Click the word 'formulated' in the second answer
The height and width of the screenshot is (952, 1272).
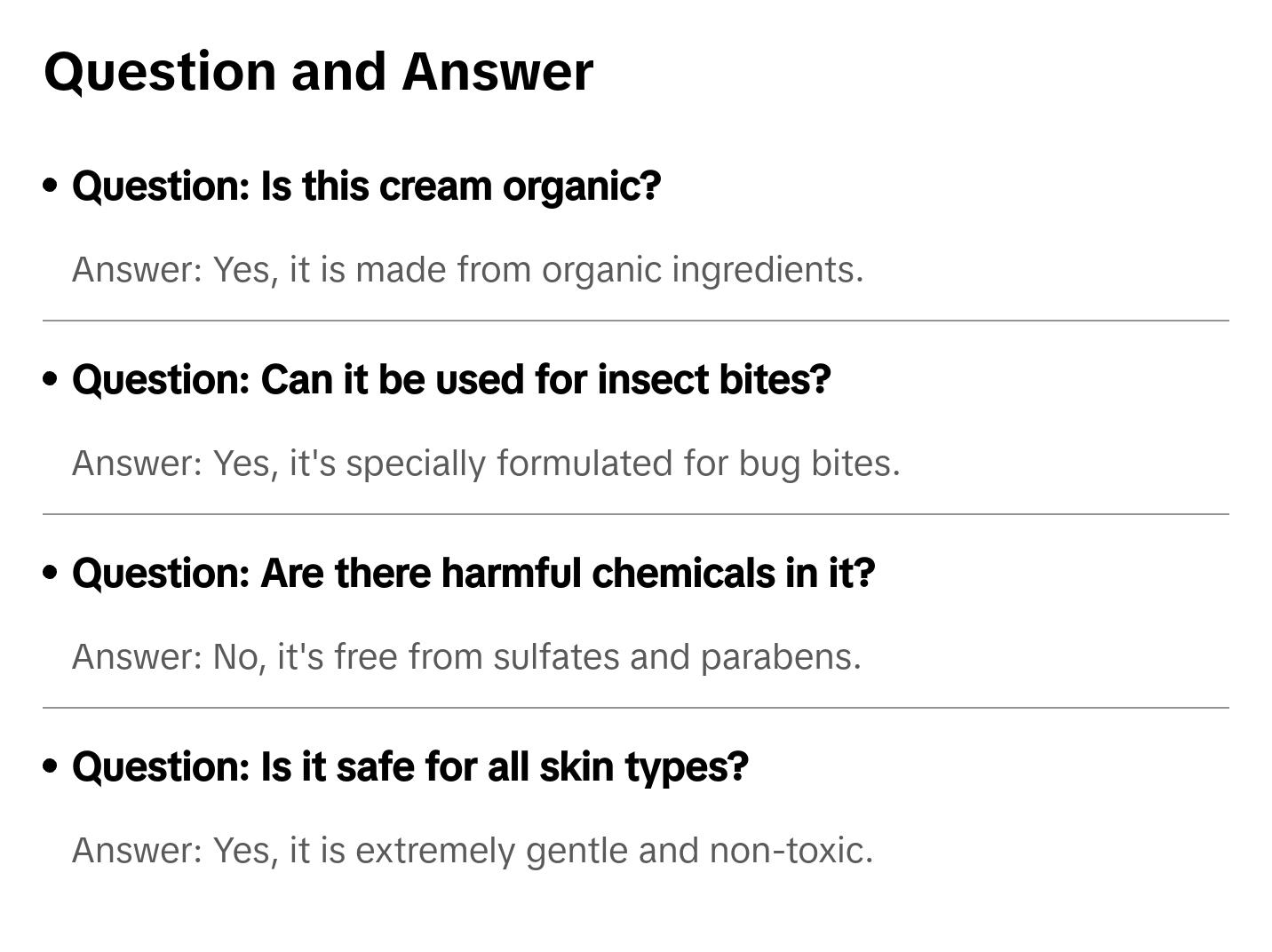pyautogui.click(x=584, y=464)
